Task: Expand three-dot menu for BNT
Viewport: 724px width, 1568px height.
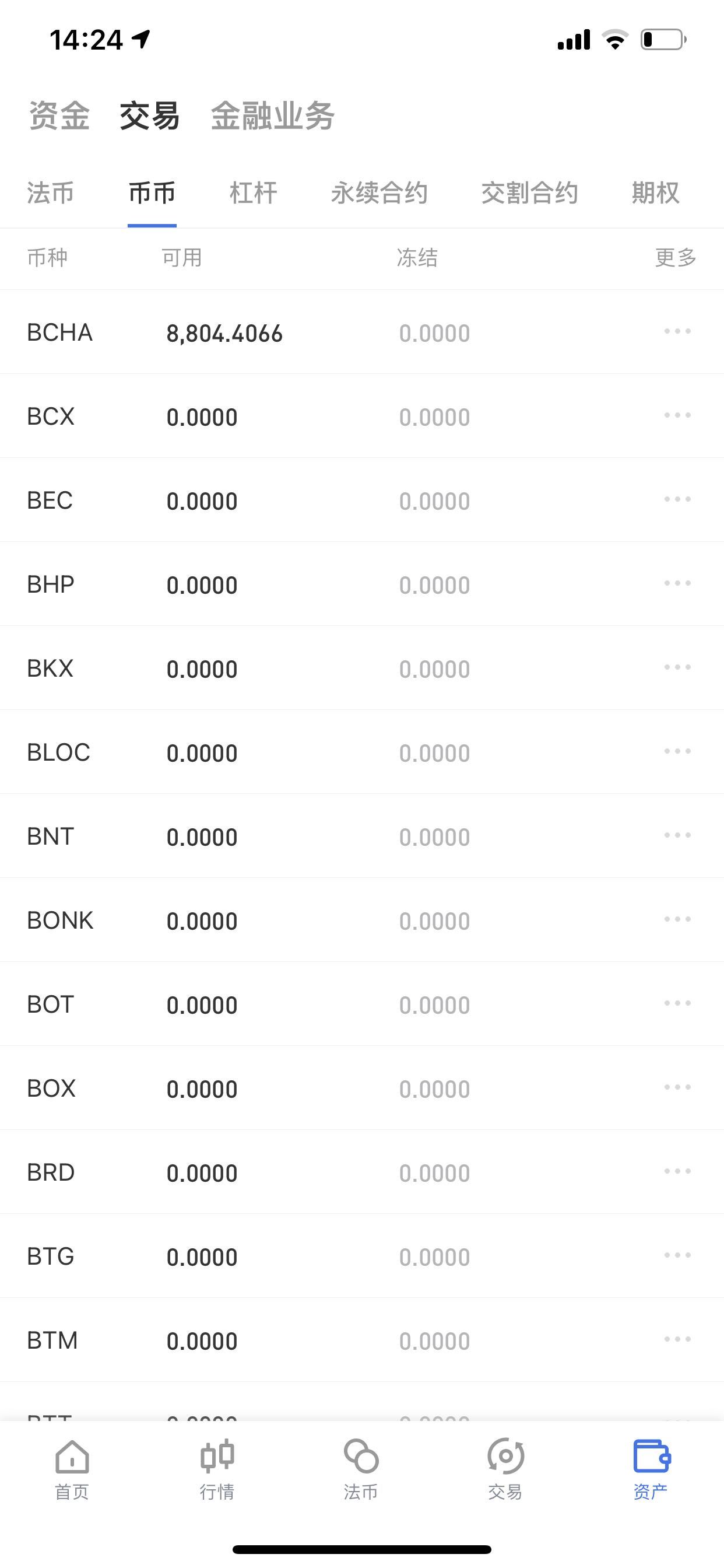Action: [677, 835]
